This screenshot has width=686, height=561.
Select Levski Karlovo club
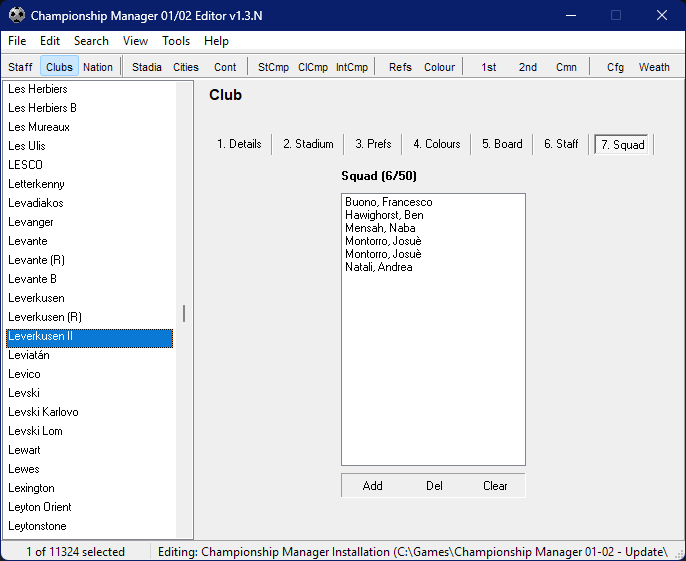tap(89, 412)
